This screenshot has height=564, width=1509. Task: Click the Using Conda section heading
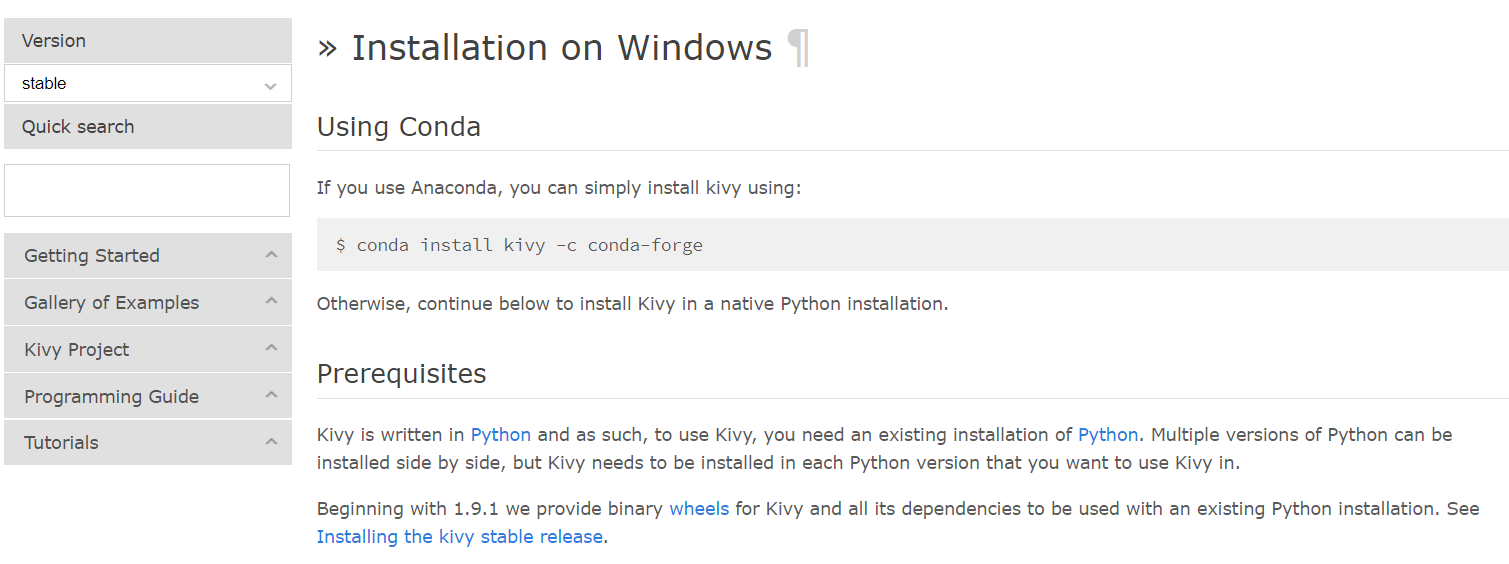click(x=399, y=127)
